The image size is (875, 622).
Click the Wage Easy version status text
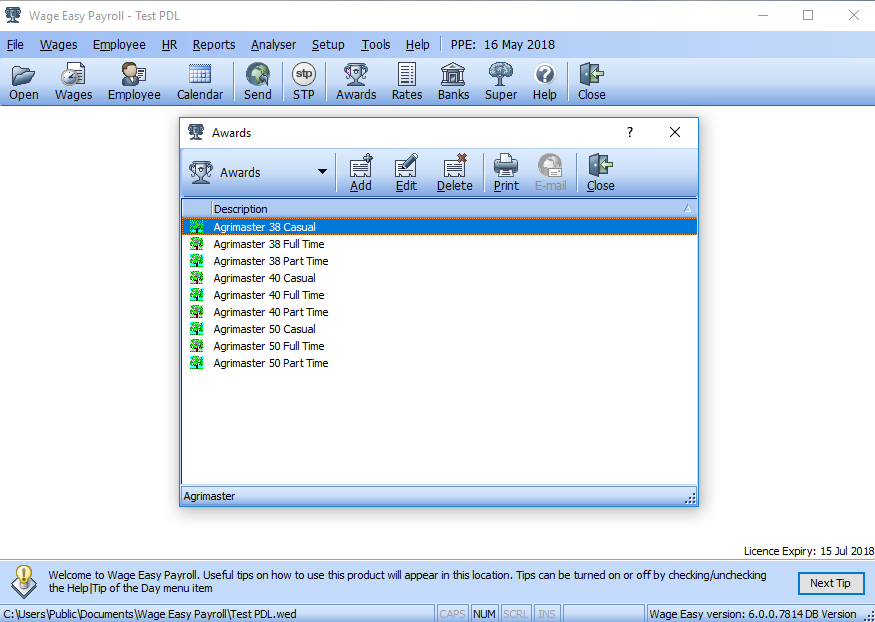pyautogui.click(x=753, y=614)
